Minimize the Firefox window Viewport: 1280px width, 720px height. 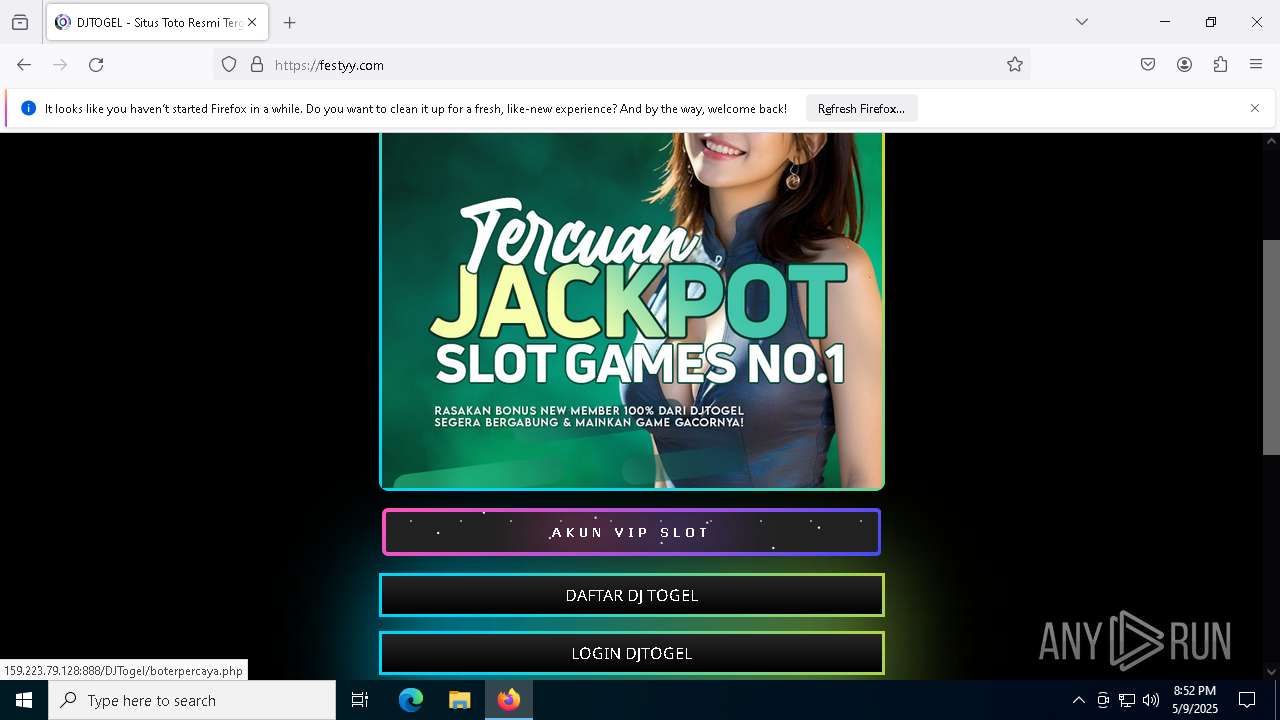(1164, 22)
